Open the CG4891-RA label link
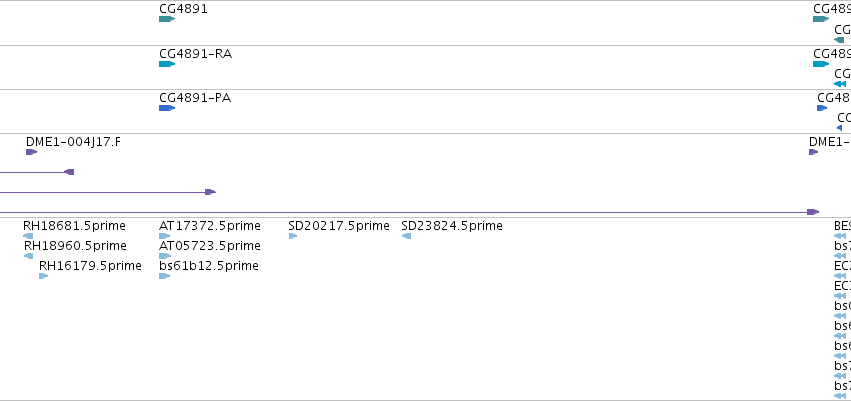The image size is (851, 401). coord(195,54)
